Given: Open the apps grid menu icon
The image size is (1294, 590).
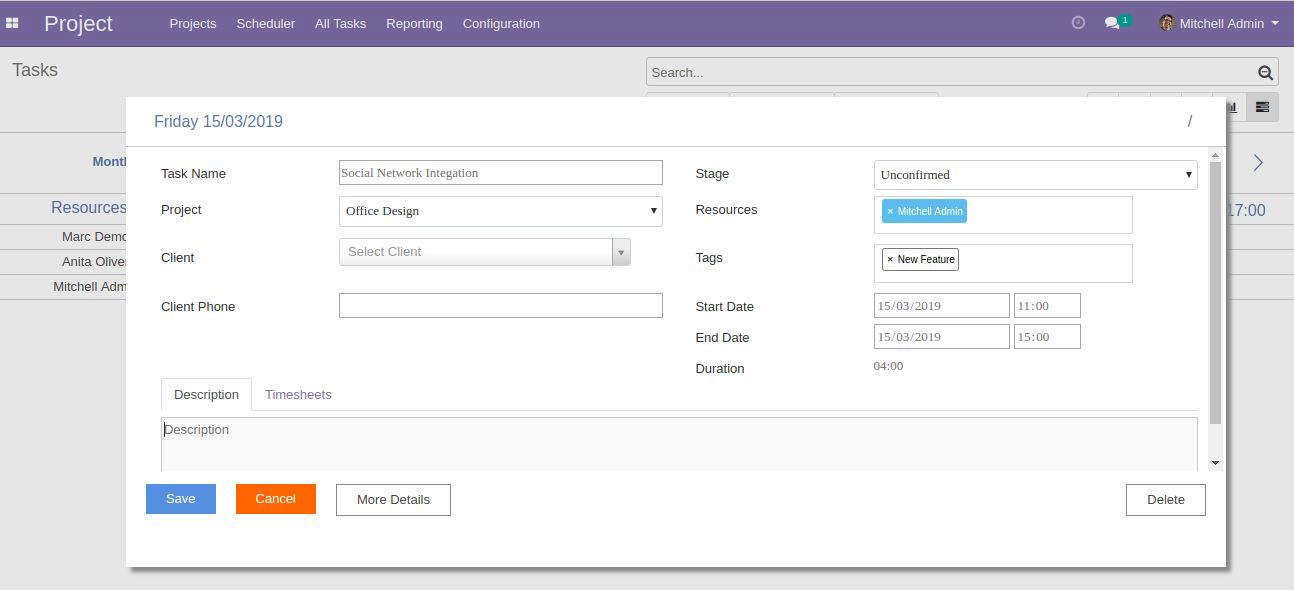Looking at the screenshot, I should point(13,23).
